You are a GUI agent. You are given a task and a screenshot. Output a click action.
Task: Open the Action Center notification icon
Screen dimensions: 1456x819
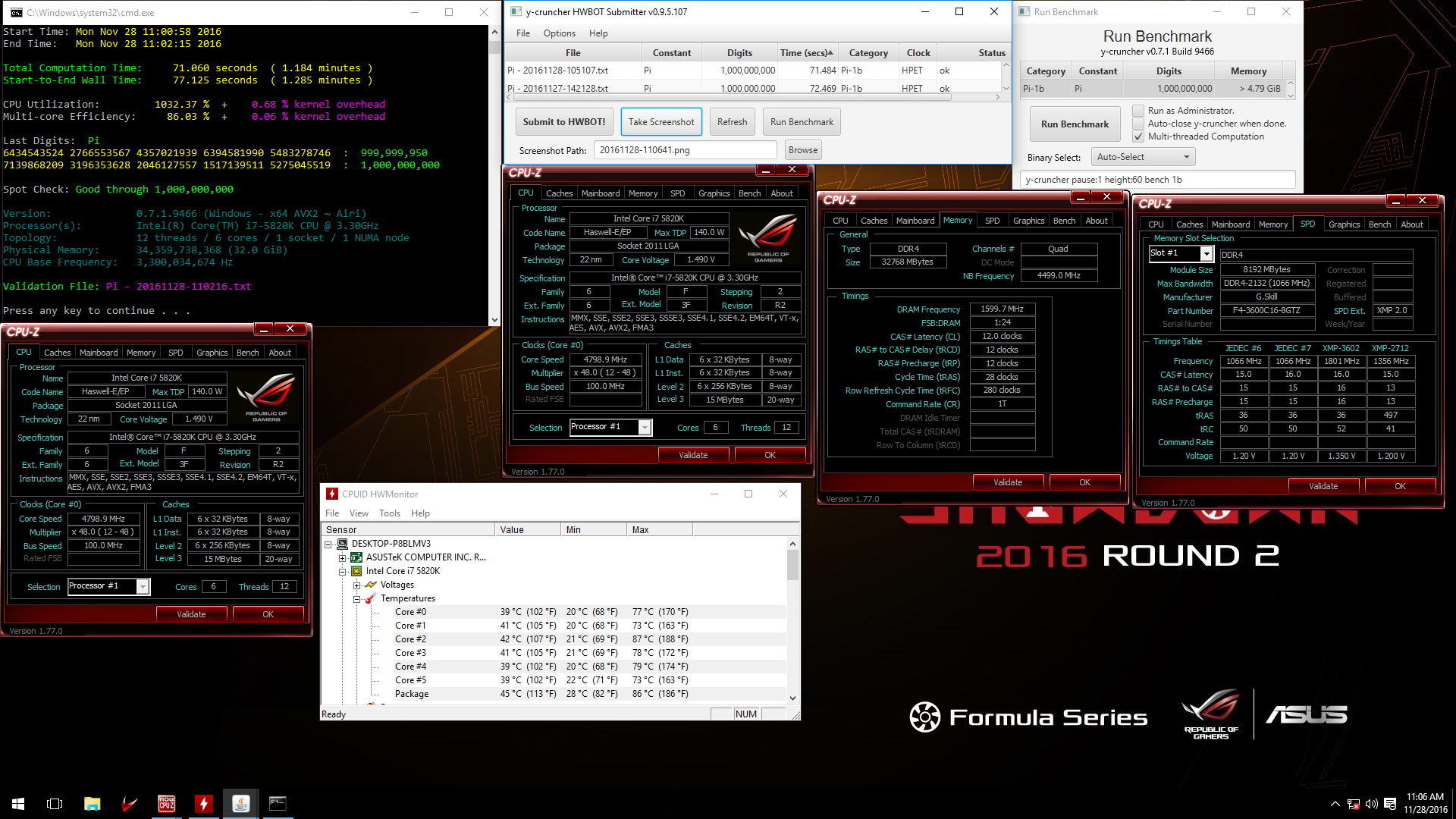(1390, 804)
